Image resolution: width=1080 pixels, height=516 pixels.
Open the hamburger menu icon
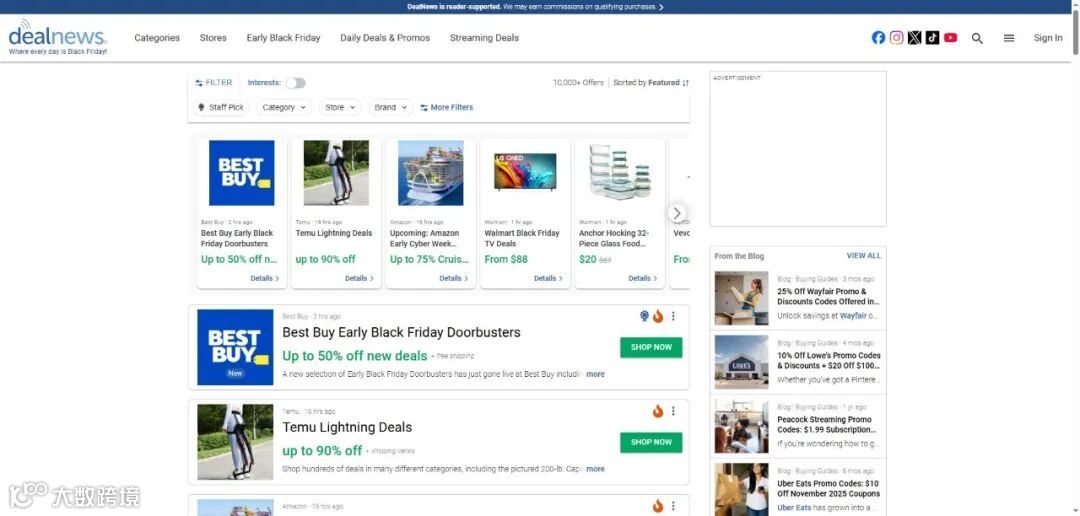point(1009,39)
